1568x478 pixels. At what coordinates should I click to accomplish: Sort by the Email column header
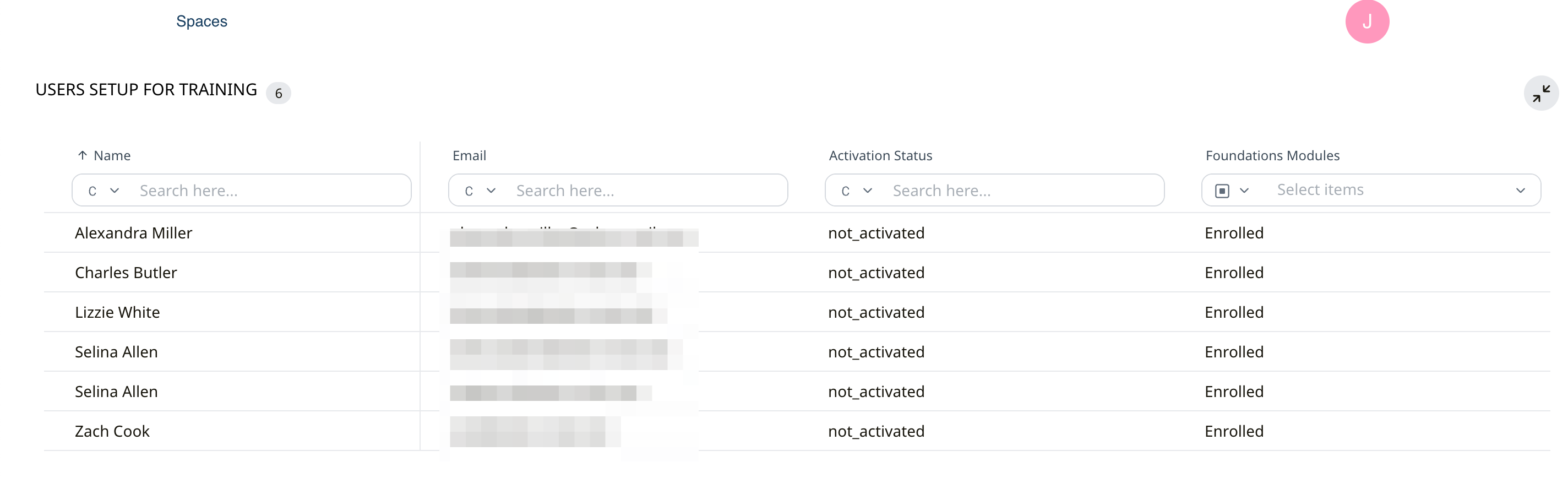[469, 155]
